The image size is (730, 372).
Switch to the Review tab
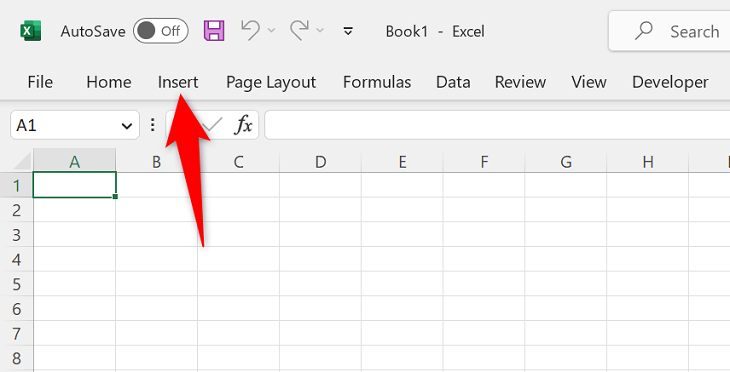[x=520, y=82]
